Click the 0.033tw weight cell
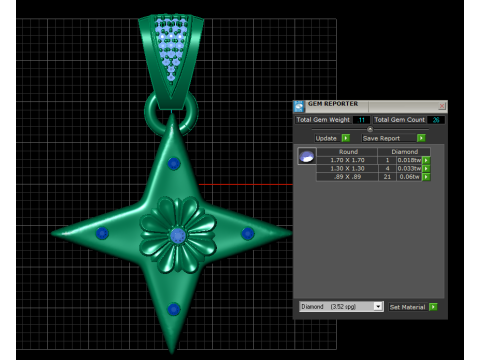 click(409, 169)
